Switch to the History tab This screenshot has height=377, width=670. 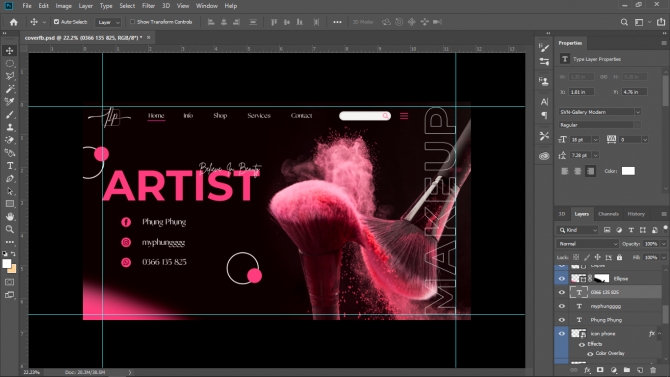pos(636,214)
